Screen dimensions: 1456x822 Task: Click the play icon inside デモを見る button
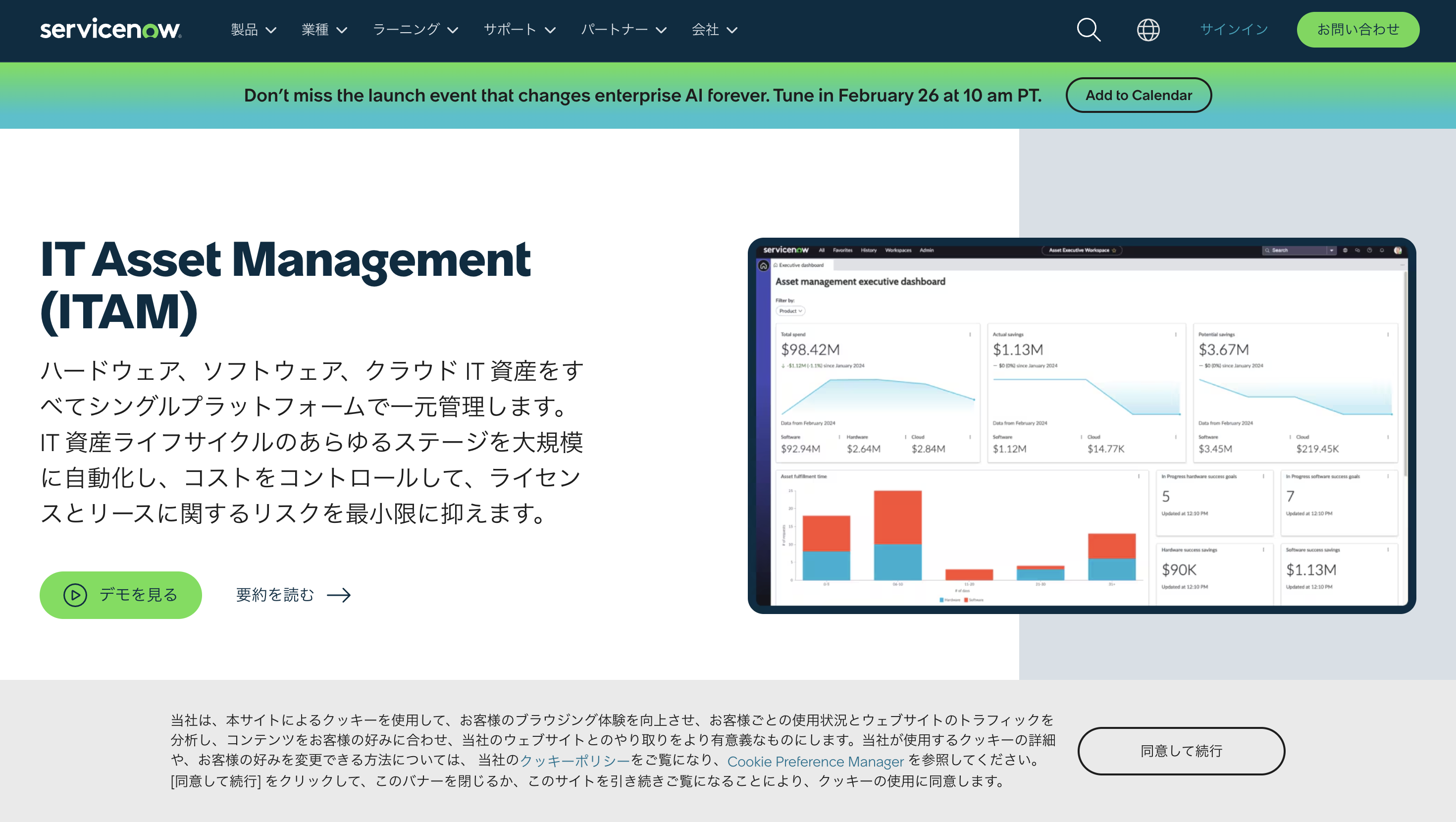(x=75, y=594)
